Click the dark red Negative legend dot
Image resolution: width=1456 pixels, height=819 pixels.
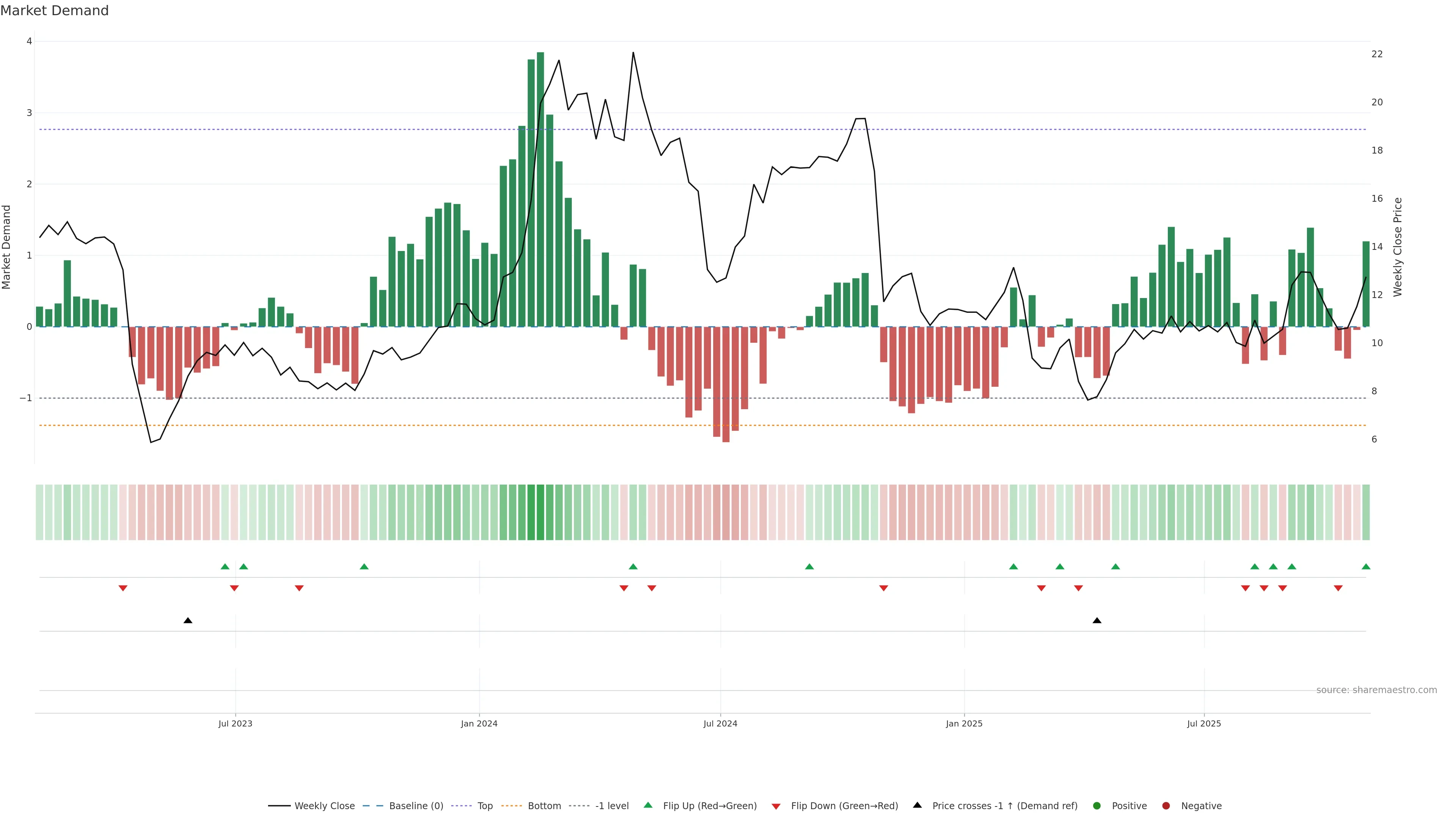[x=1166, y=806]
